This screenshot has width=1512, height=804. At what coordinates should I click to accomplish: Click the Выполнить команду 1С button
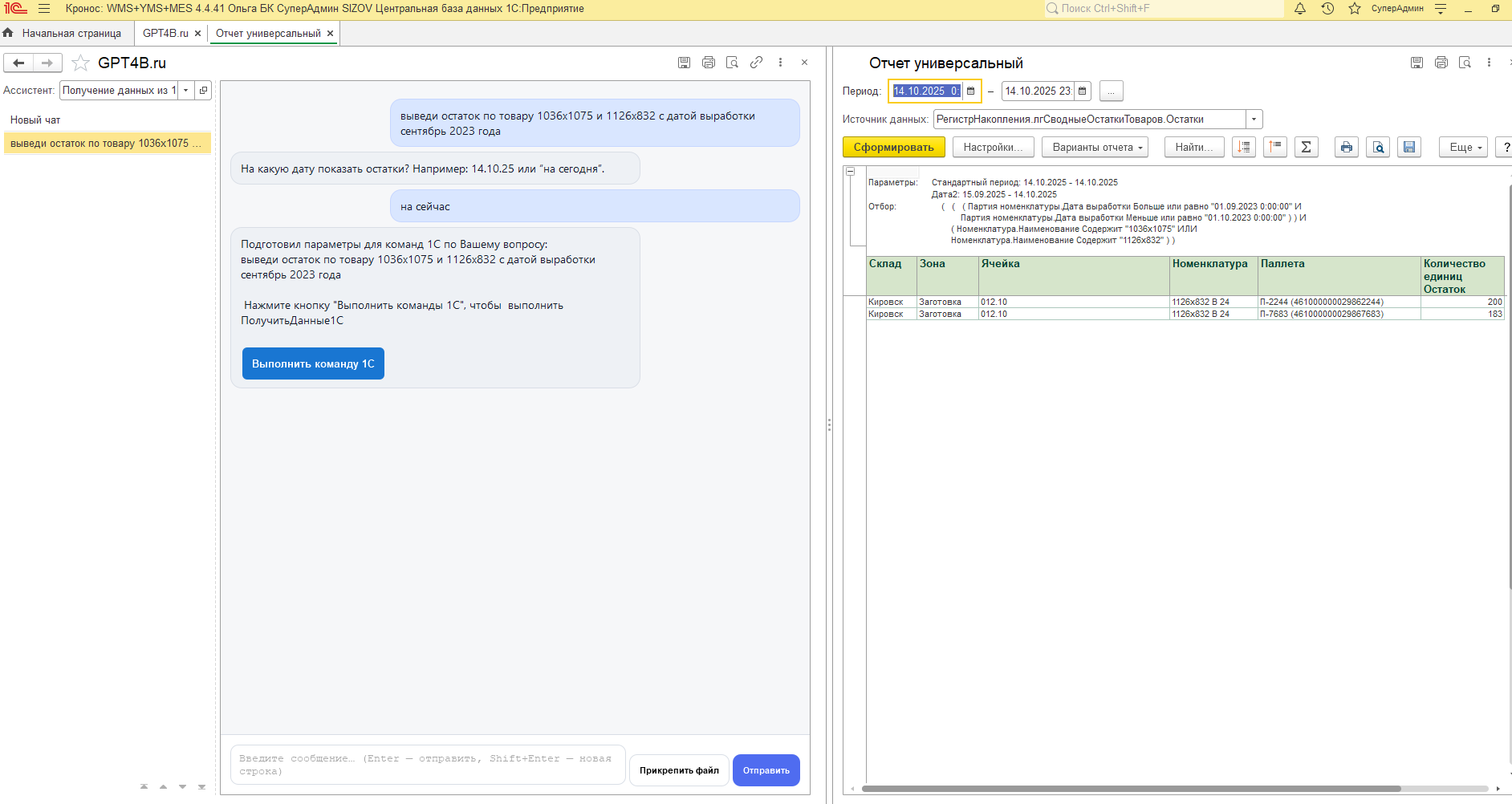point(313,363)
